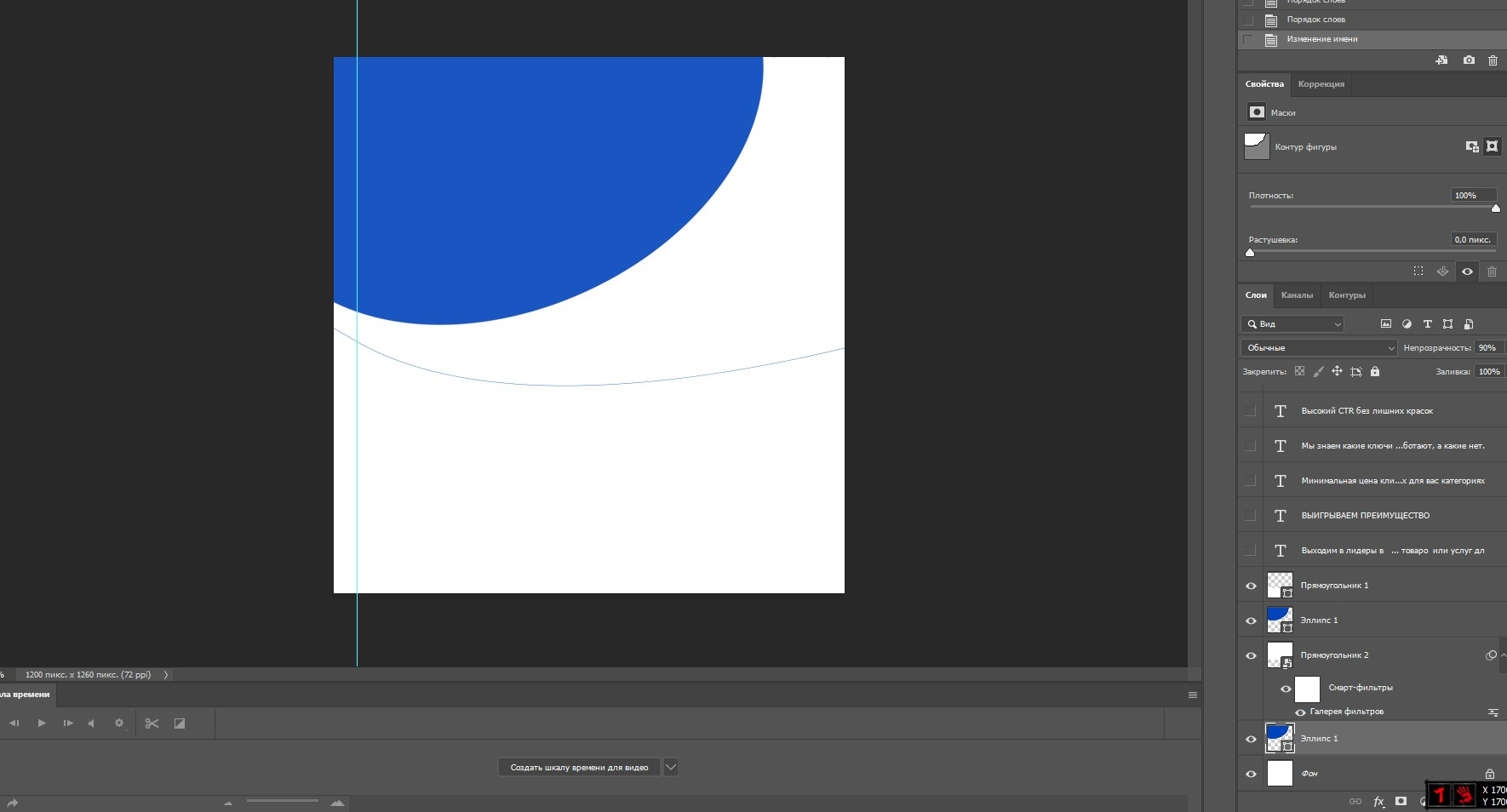The image size is (1507, 812).
Task: Prevent artboard auto-nesting lock icon
Action: 1356,371
